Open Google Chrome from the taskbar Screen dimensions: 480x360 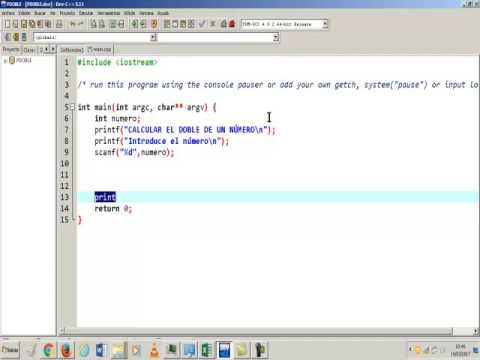[x=49, y=350]
